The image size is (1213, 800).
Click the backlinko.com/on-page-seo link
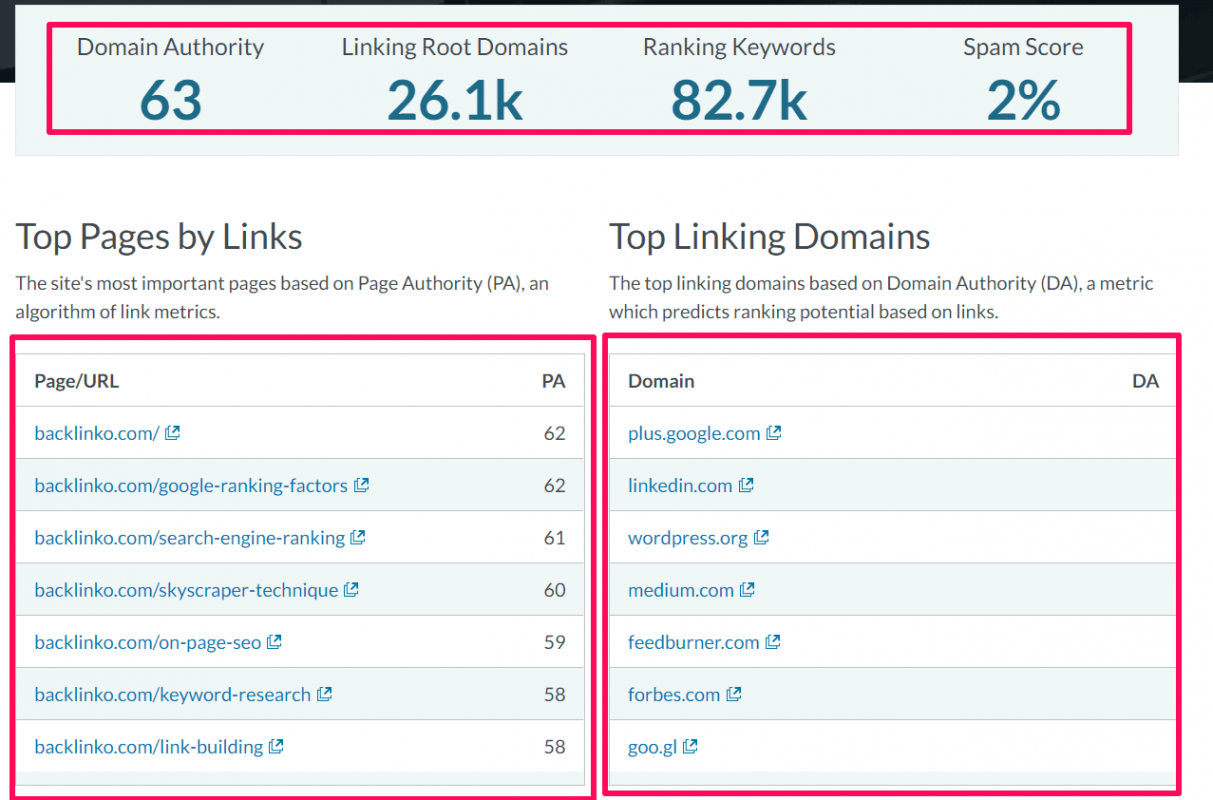pyautogui.click(x=148, y=642)
